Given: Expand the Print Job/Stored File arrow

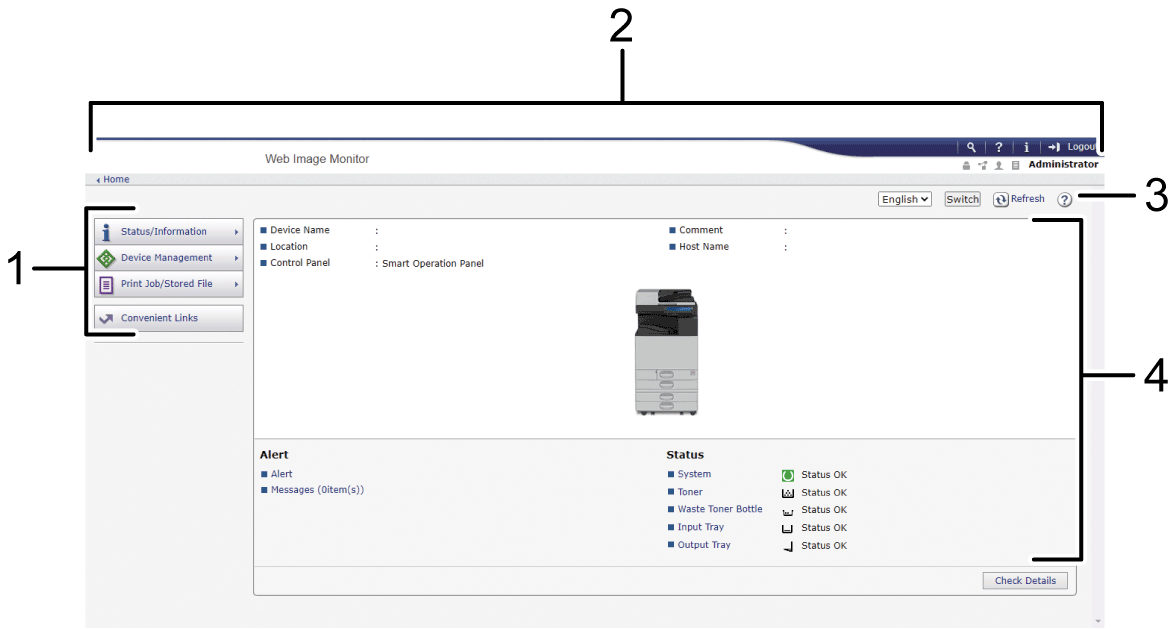Looking at the screenshot, I should point(237,284).
